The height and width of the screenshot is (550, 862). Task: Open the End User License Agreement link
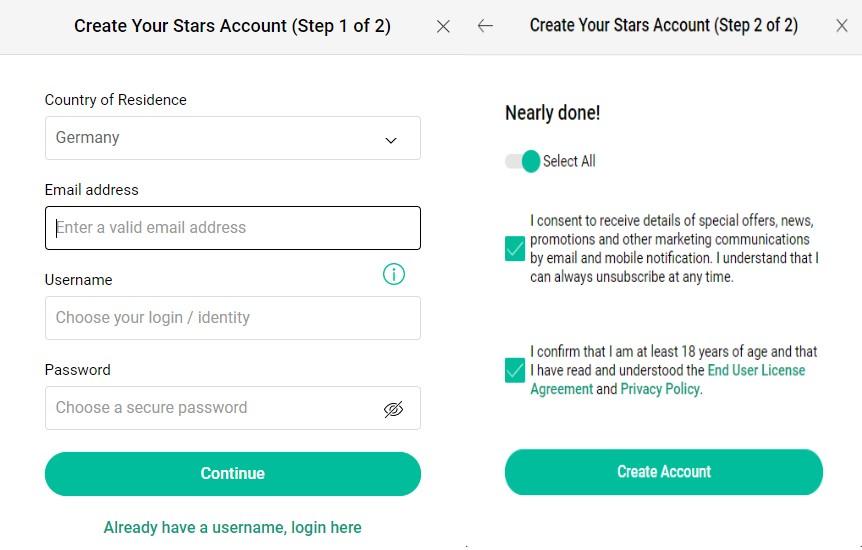756,370
